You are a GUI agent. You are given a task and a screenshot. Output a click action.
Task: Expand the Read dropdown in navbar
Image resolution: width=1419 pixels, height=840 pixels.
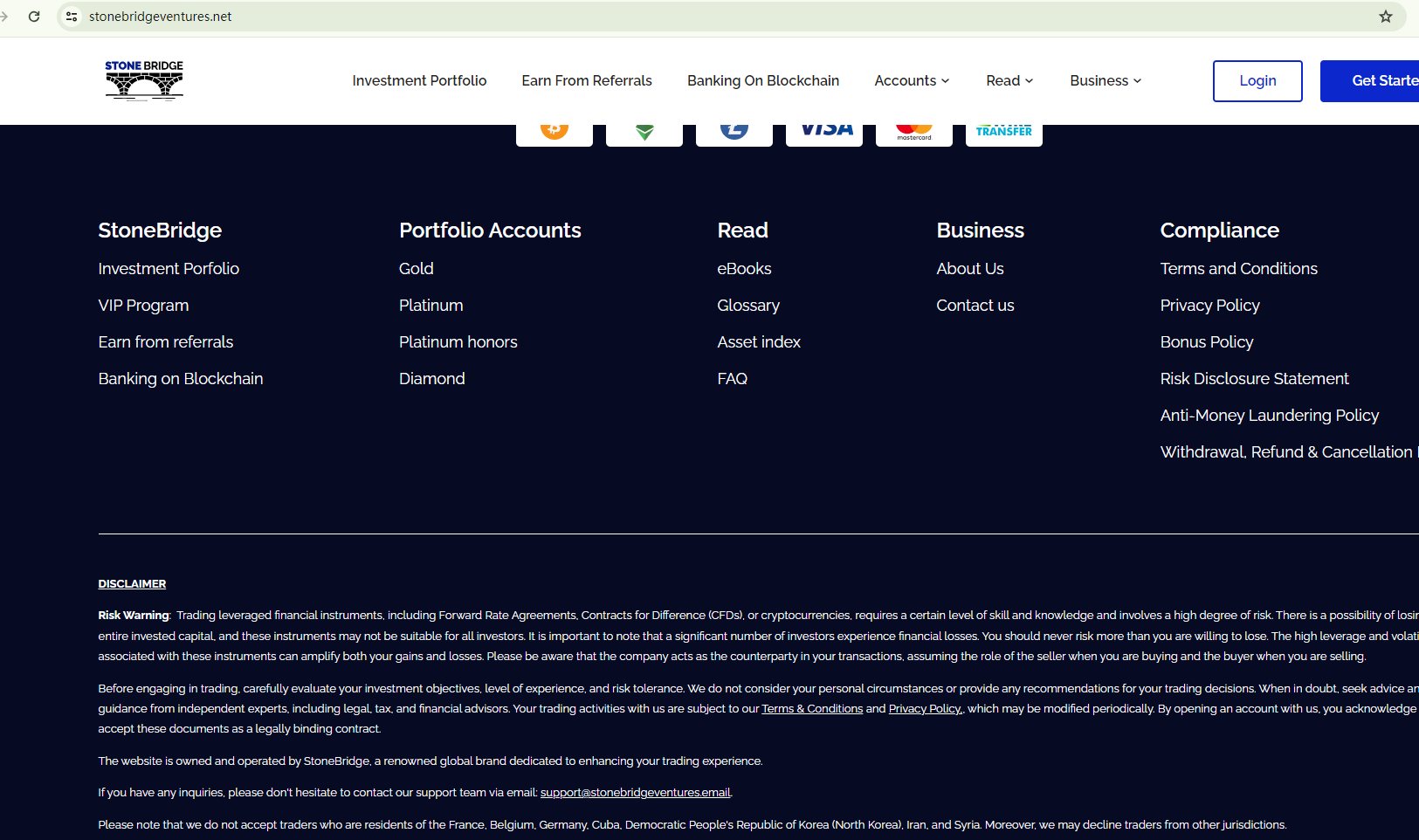coord(1009,80)
